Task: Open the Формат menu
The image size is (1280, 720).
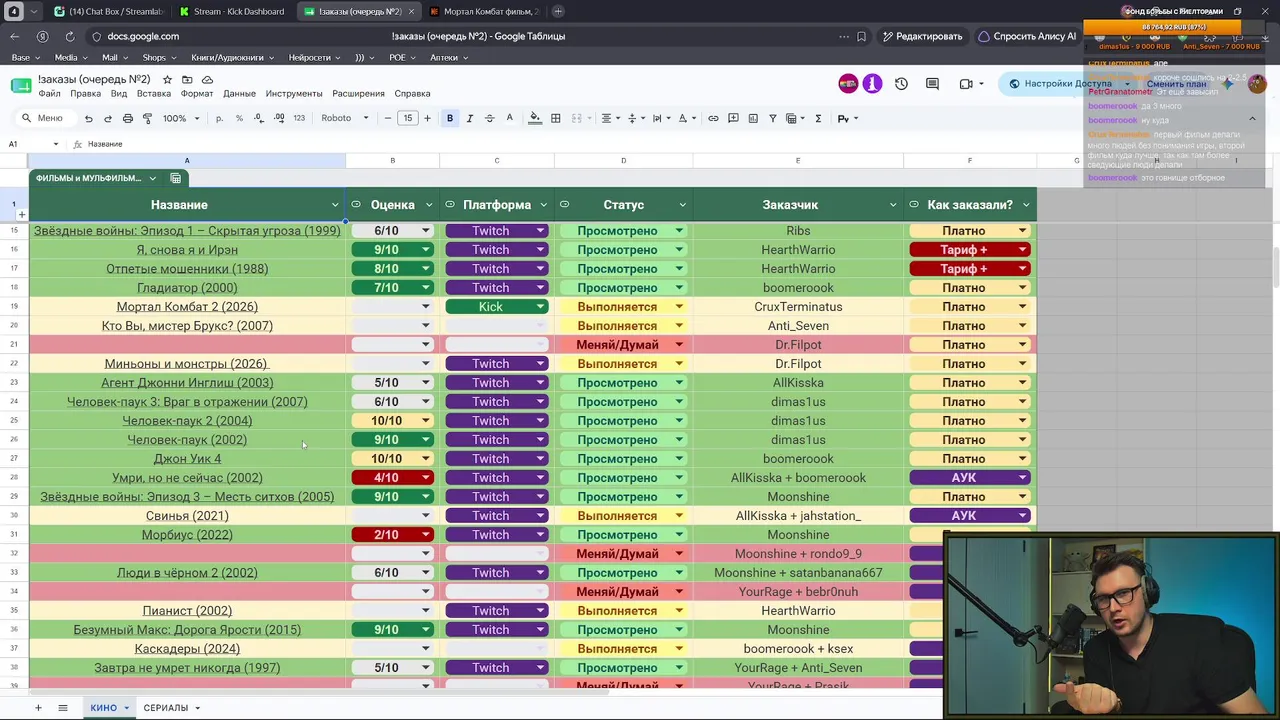Action: coord(197,94)
